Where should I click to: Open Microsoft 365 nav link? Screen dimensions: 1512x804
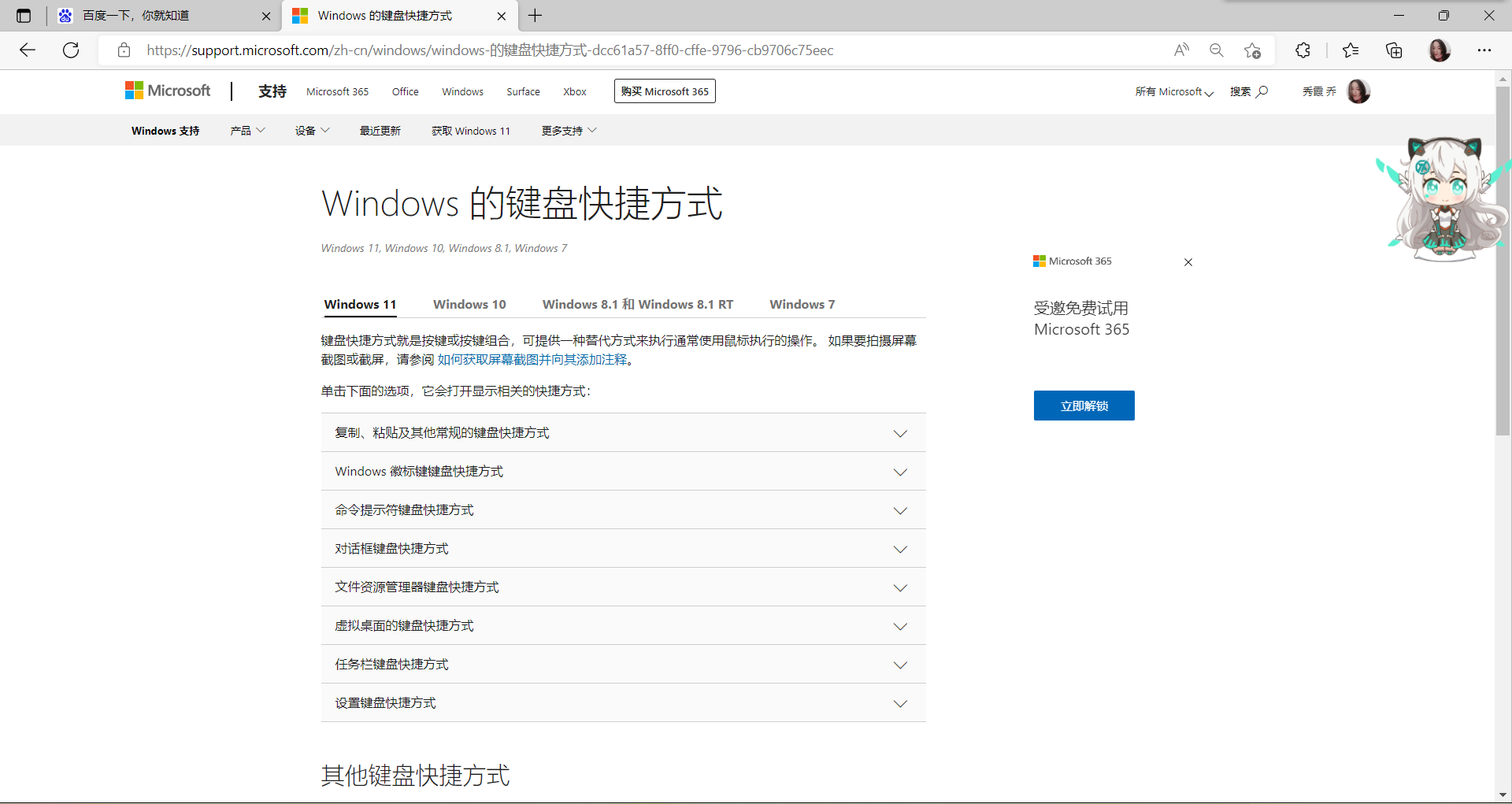click(337, 91)
